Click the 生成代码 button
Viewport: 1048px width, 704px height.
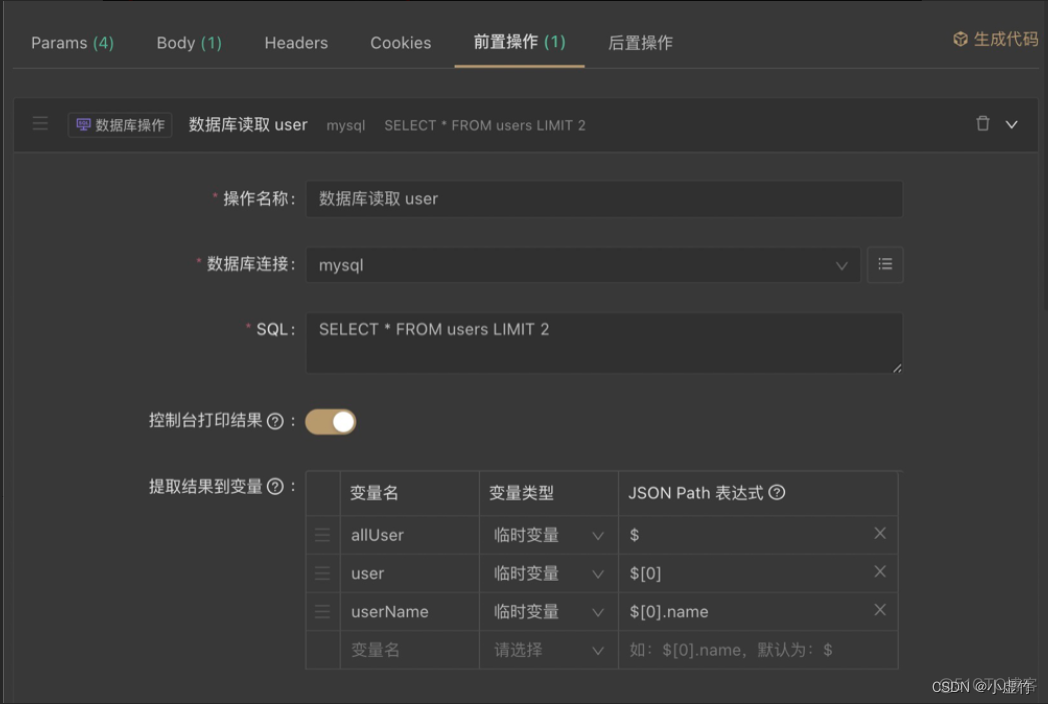coord(997,40)
